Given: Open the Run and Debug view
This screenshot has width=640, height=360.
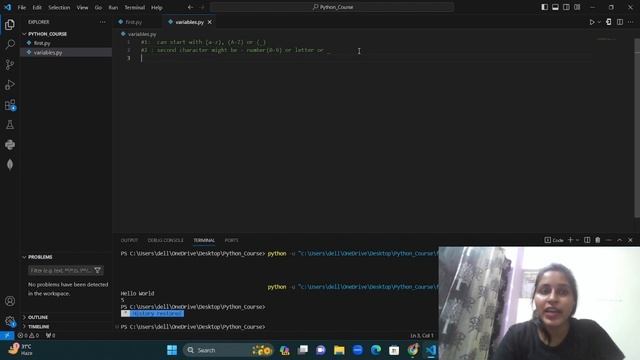Looking at the screenshot, I should (10, 84).
